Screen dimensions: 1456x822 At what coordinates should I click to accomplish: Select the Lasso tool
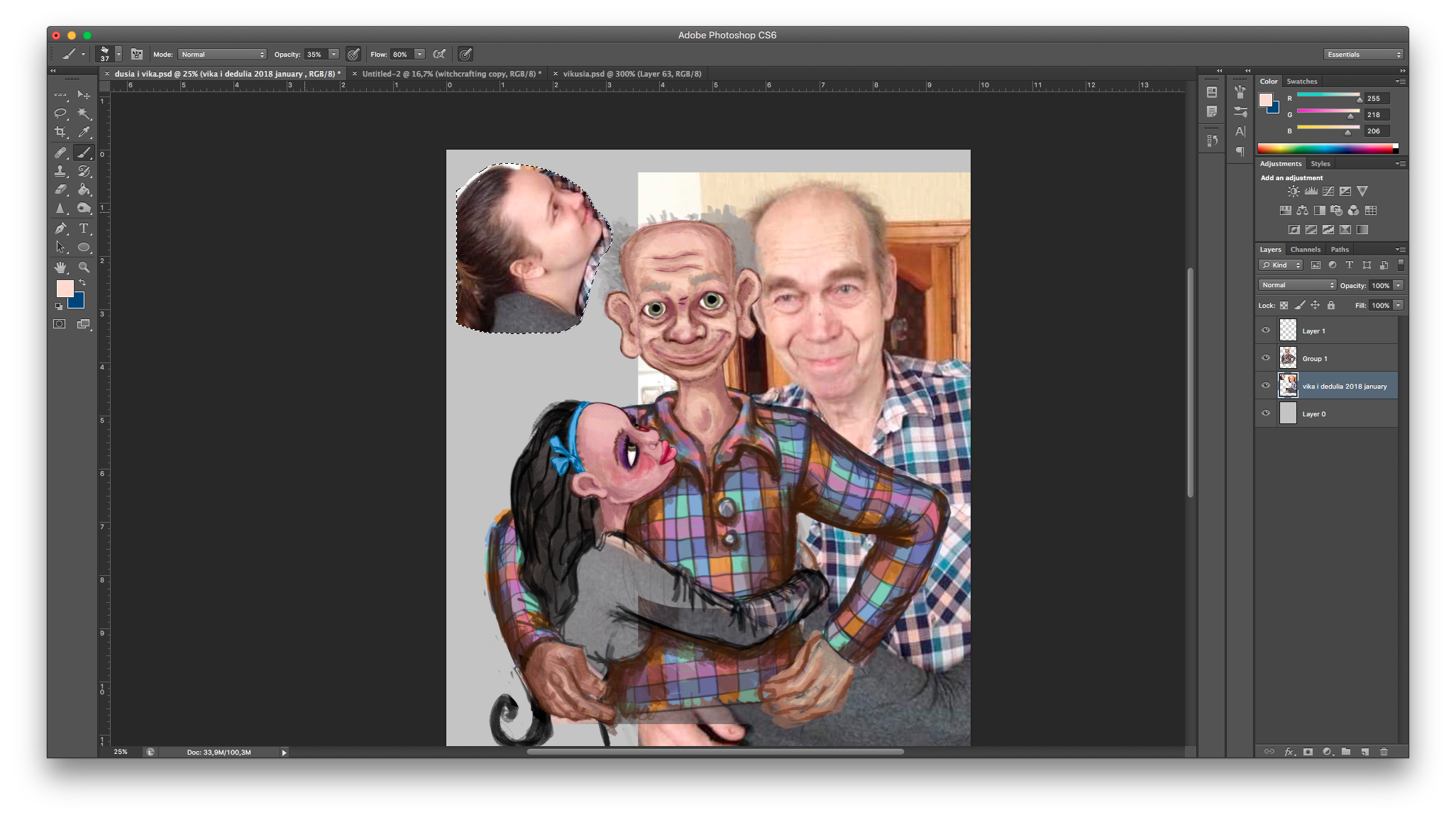coord(60,113)
